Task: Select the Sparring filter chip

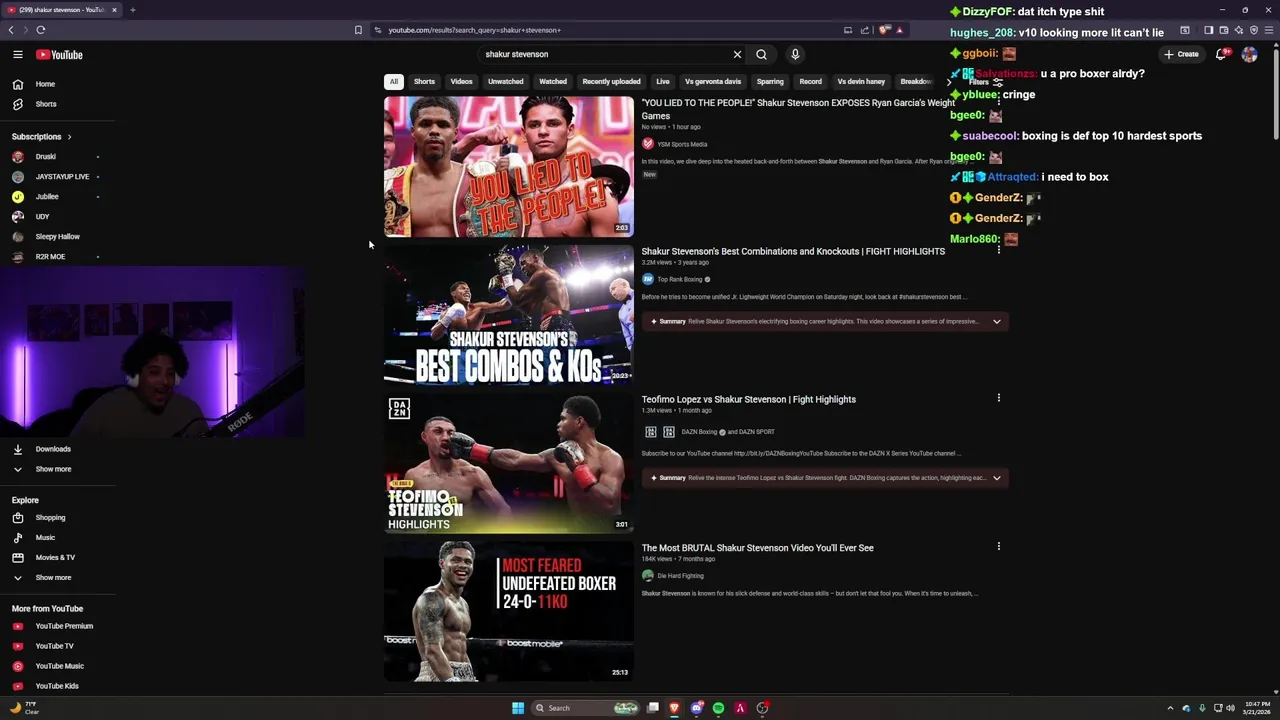Action: pos(770,82)
